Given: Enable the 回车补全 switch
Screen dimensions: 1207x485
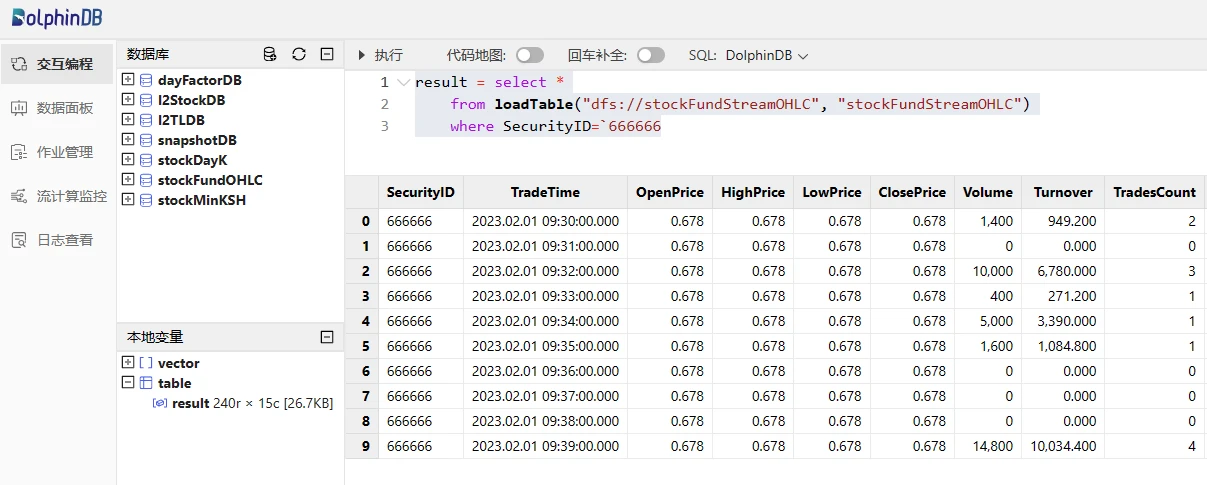Looking at the screenshot, I should coord(651,55).
